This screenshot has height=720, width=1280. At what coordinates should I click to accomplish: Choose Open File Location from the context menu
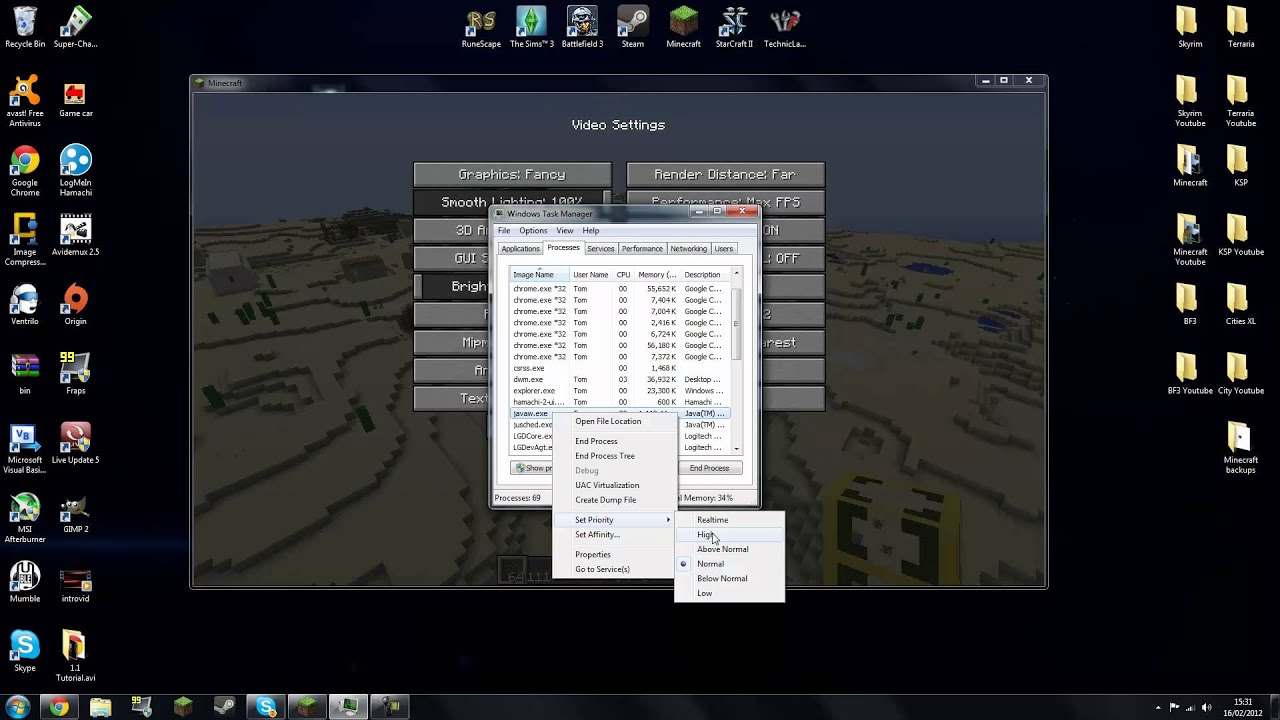coord(613,421)
